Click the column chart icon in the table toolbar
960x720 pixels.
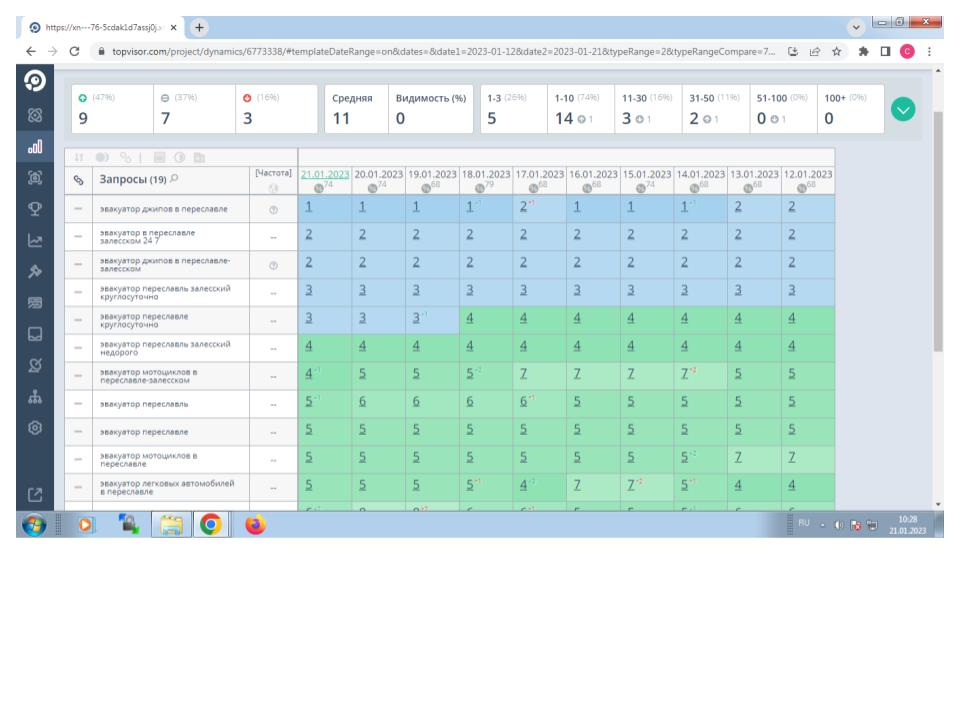200,157
